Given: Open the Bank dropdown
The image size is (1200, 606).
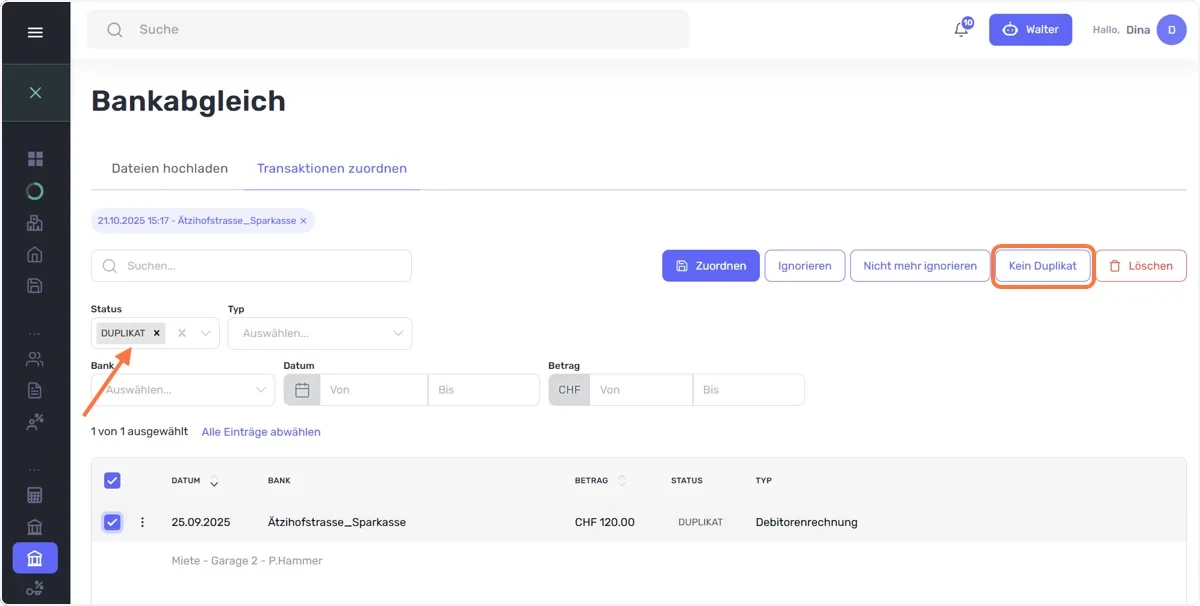Looking at the screenshot, I should (183, 390).
